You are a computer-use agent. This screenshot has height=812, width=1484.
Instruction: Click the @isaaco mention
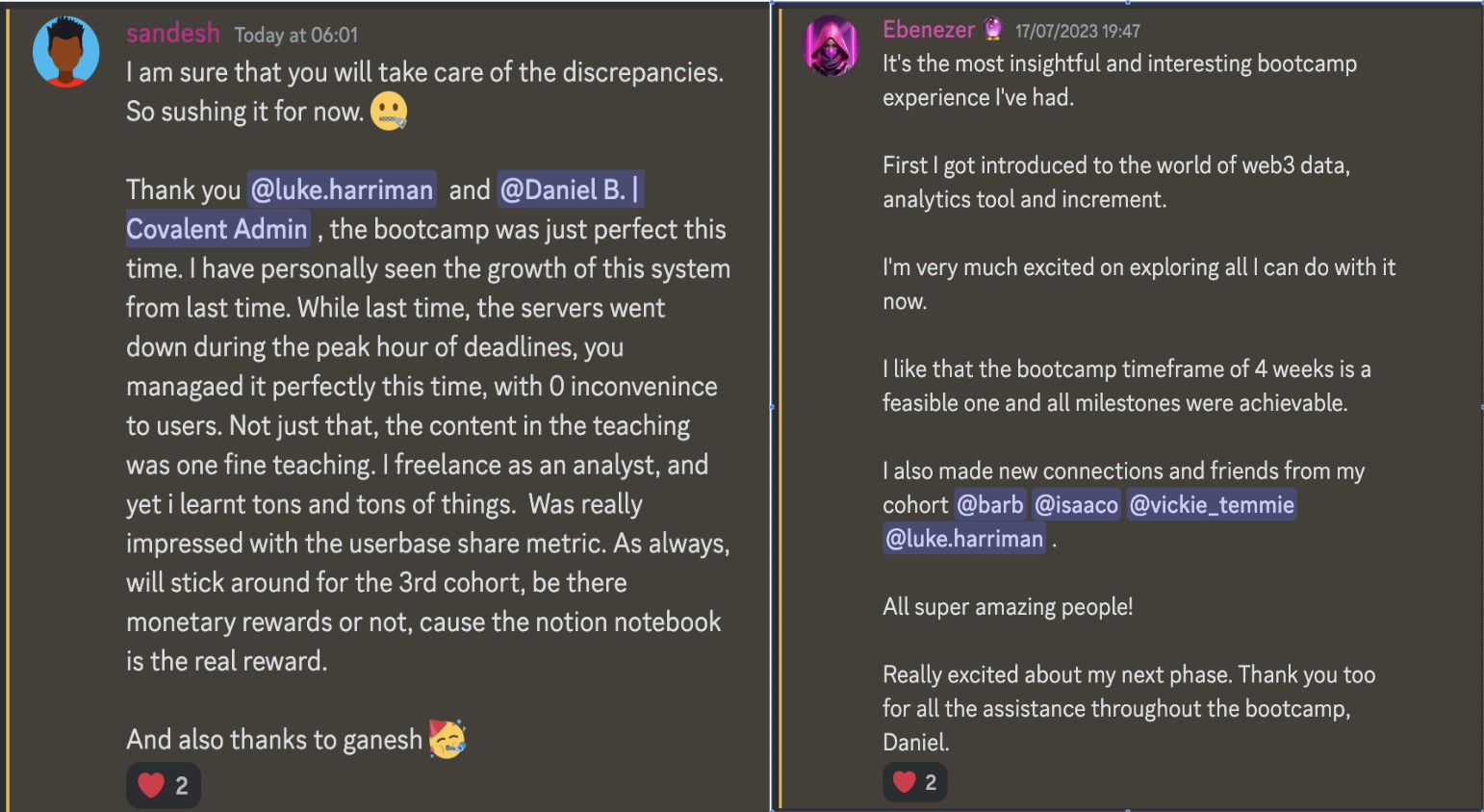1076,504
